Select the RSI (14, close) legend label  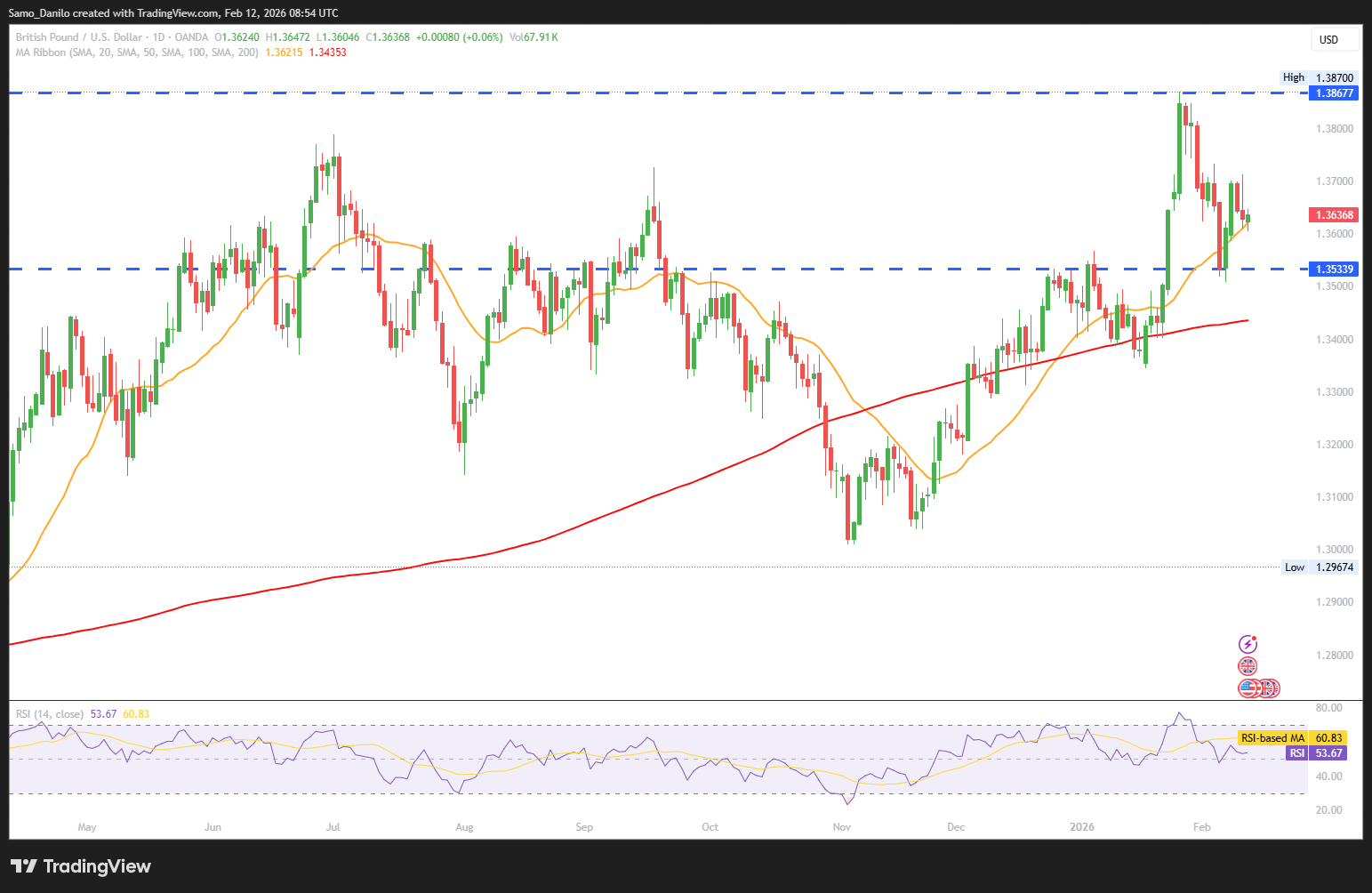point(50,714)
